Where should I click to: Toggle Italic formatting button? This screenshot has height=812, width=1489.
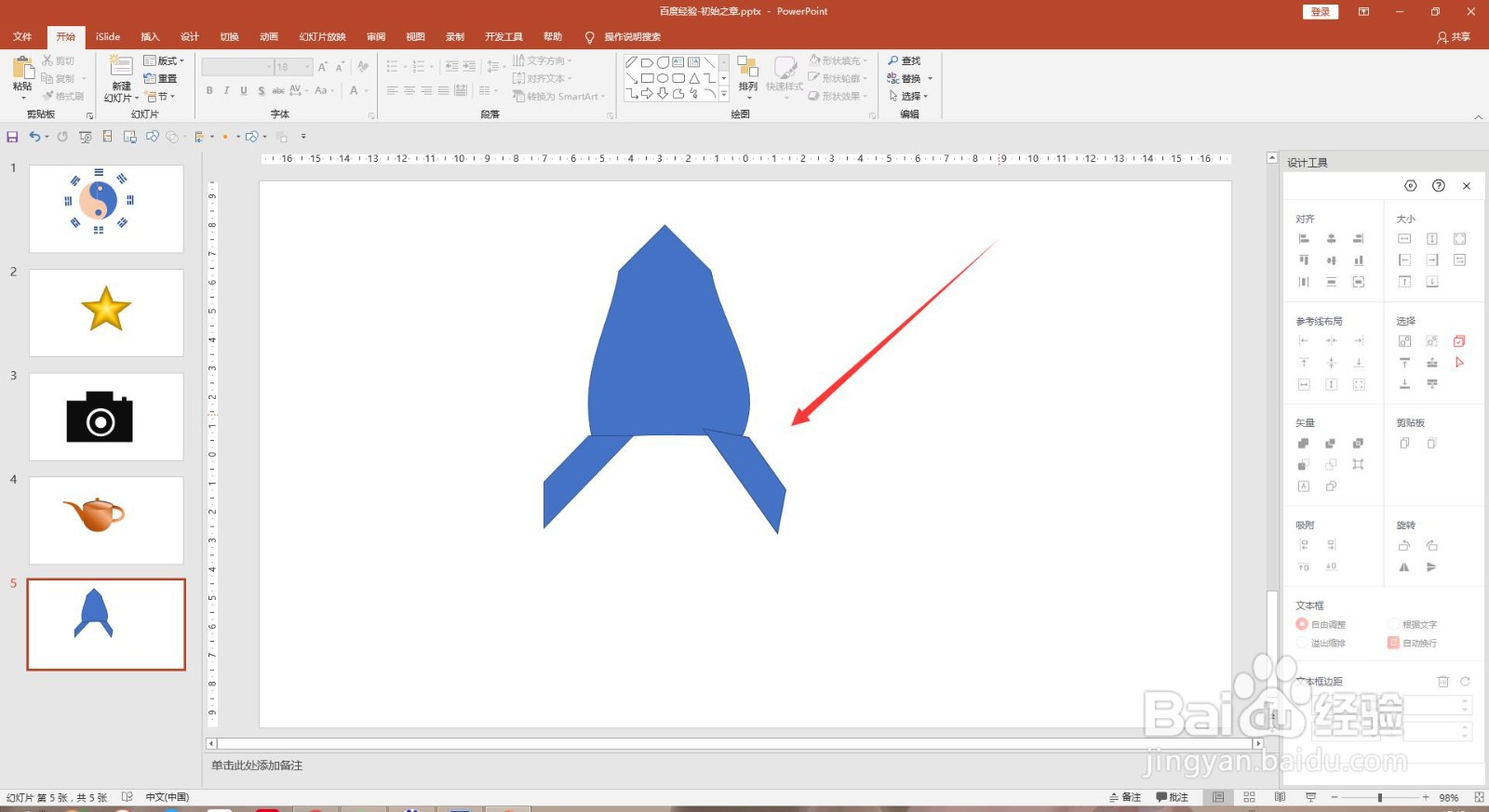pos(226,90)
